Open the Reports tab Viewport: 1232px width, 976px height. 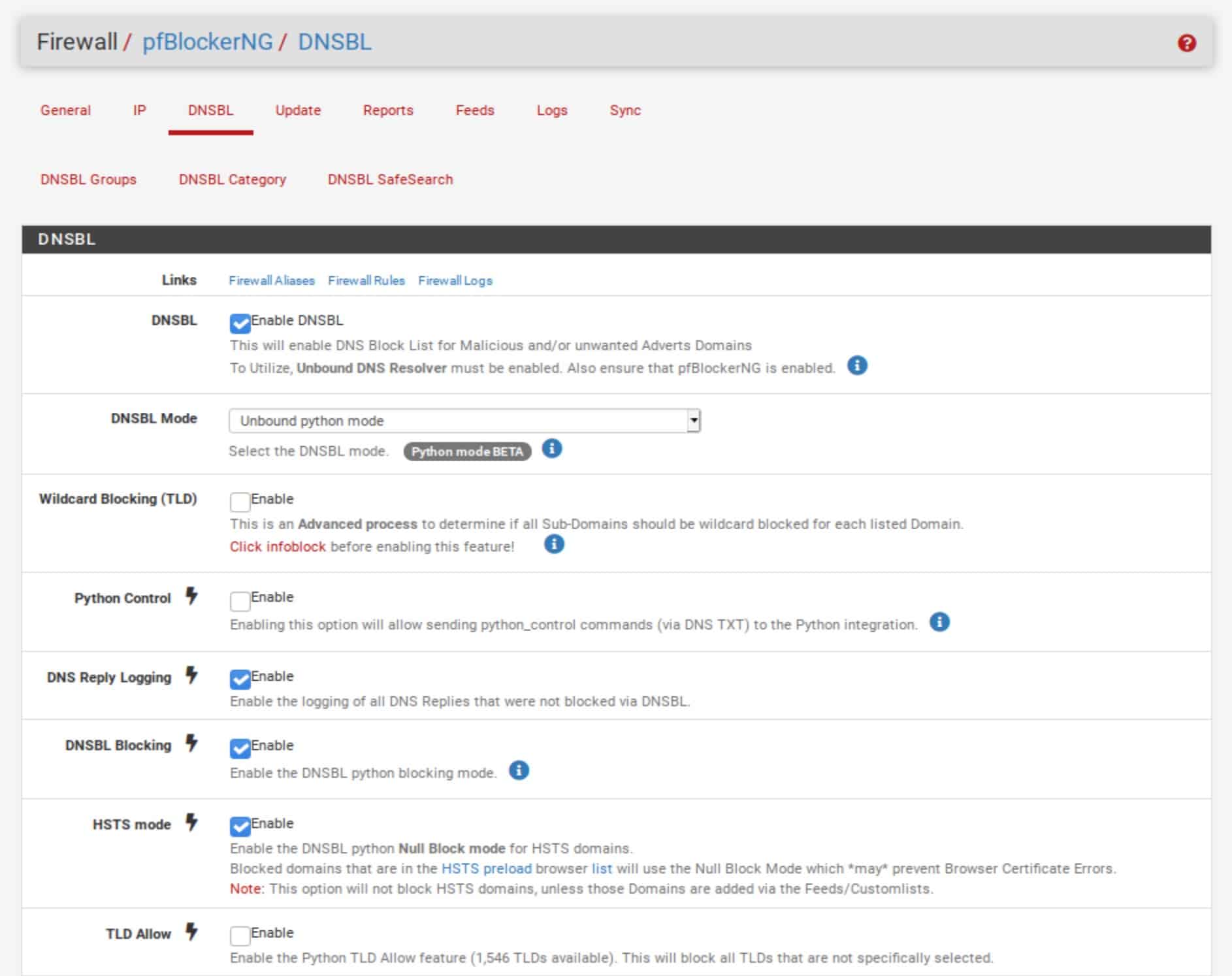click(x=388, y=110)
